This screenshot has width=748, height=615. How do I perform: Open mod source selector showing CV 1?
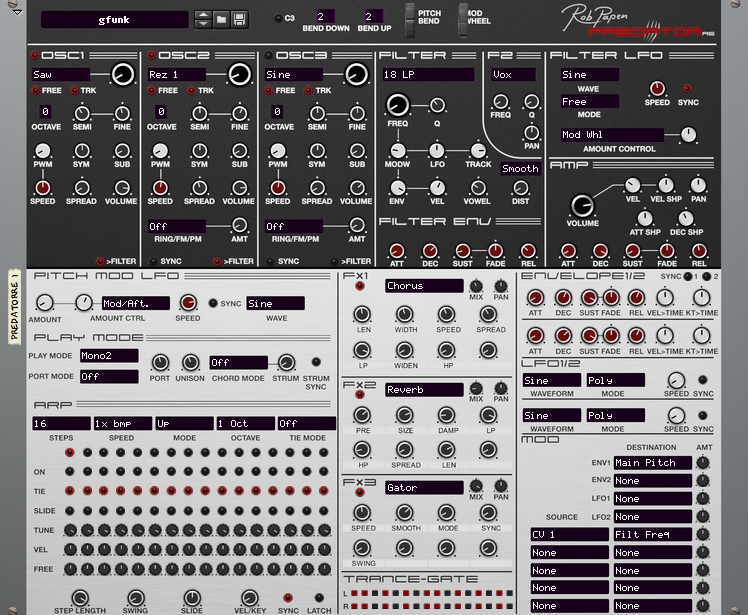pyautogui.click(x=570, y=534)
